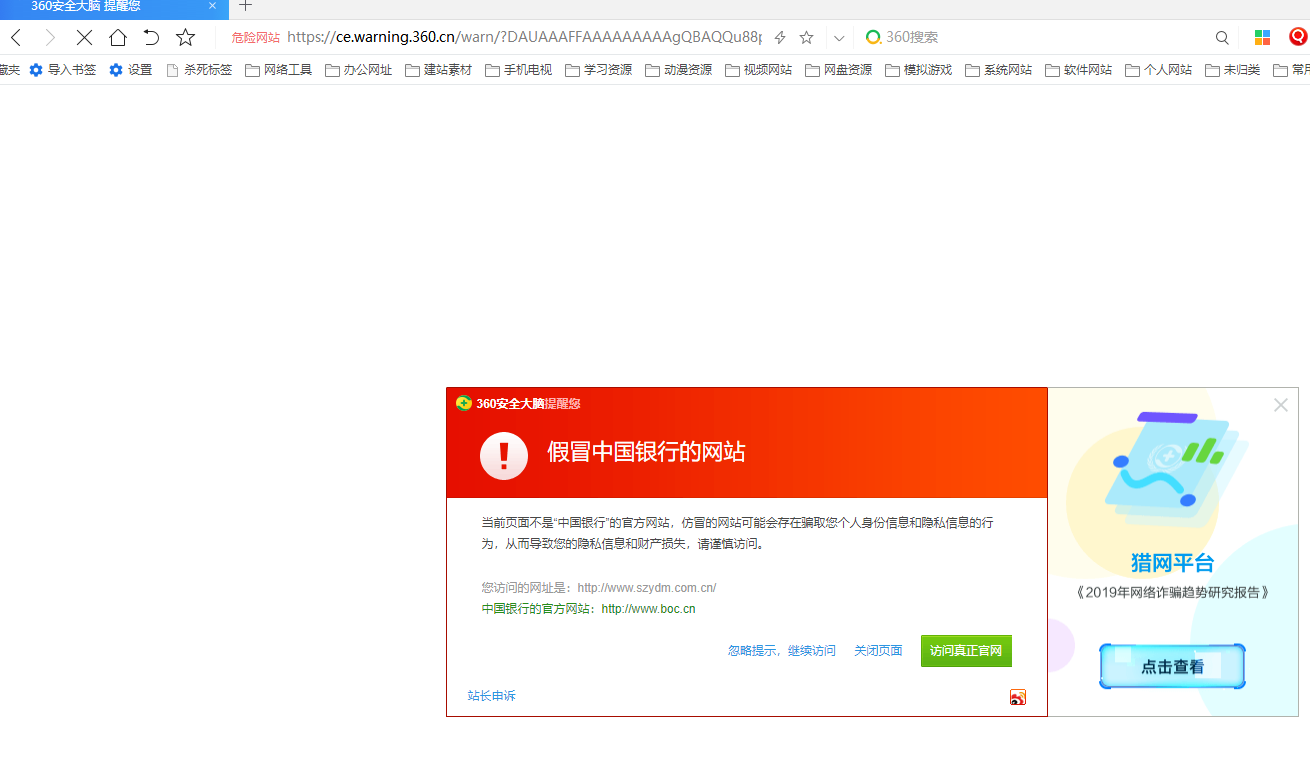Screen dimensions: 1310x762
Task: Click the 站长申诉 link
Action: point(492,696)
